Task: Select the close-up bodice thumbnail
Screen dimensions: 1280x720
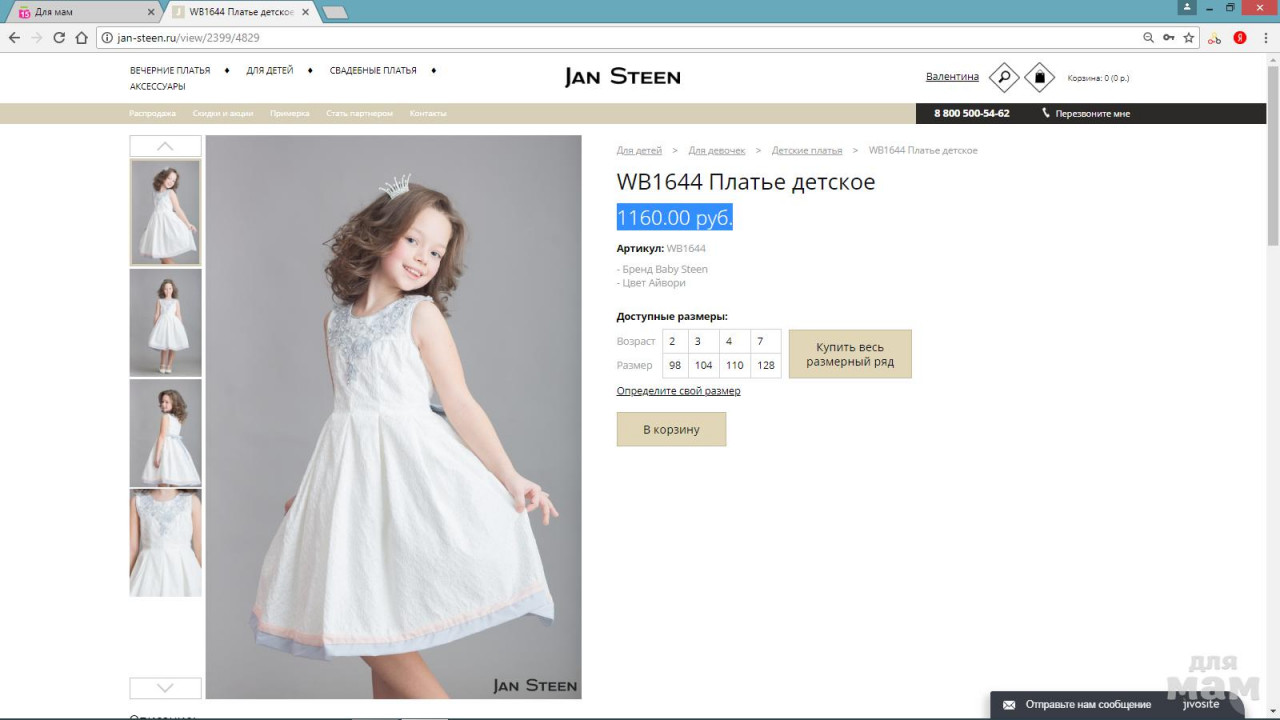Action: point(165,543)
